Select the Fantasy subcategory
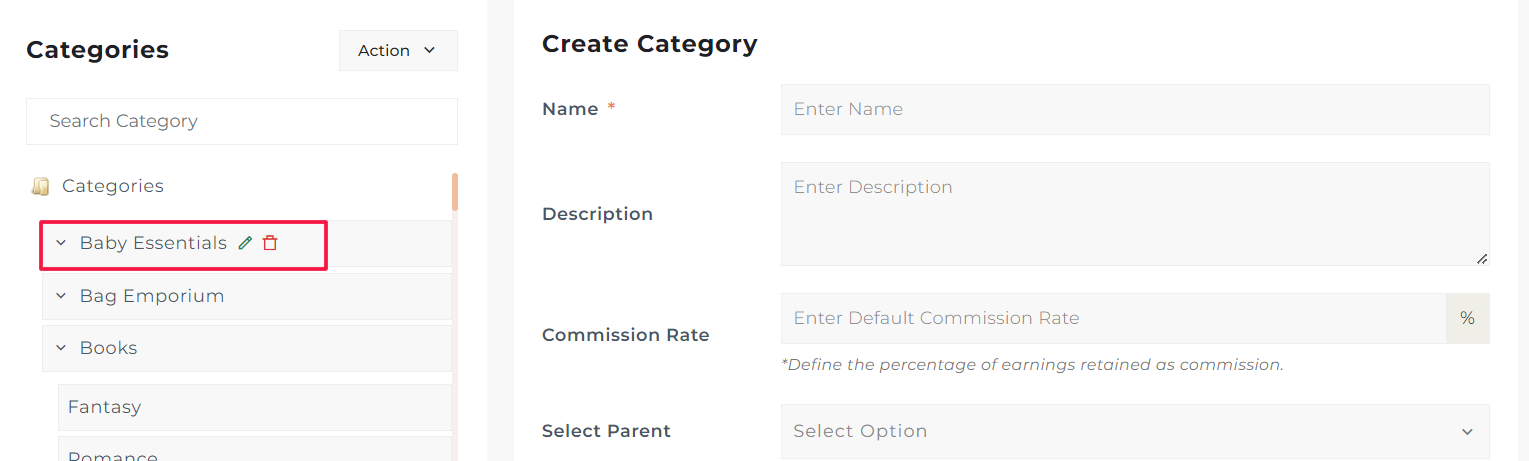1529x461 pixels. coord(104,407)
